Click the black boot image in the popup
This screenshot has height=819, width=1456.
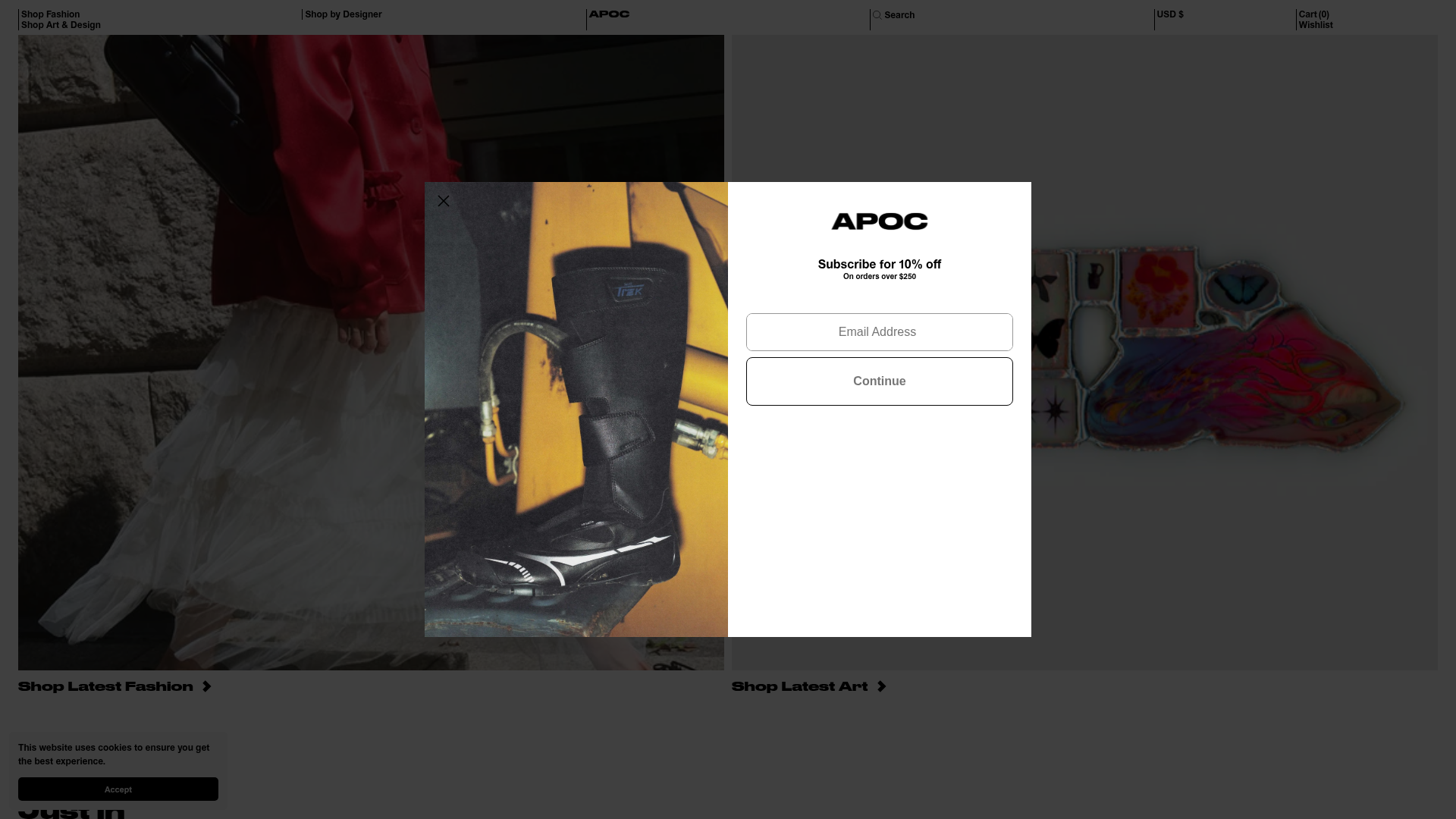pyautogui.click(x=576, y=409)
